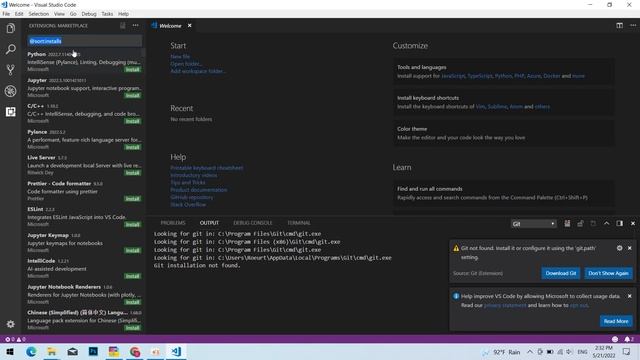
Task: Install Prettier - Code formatter extension
Action: 133,199
